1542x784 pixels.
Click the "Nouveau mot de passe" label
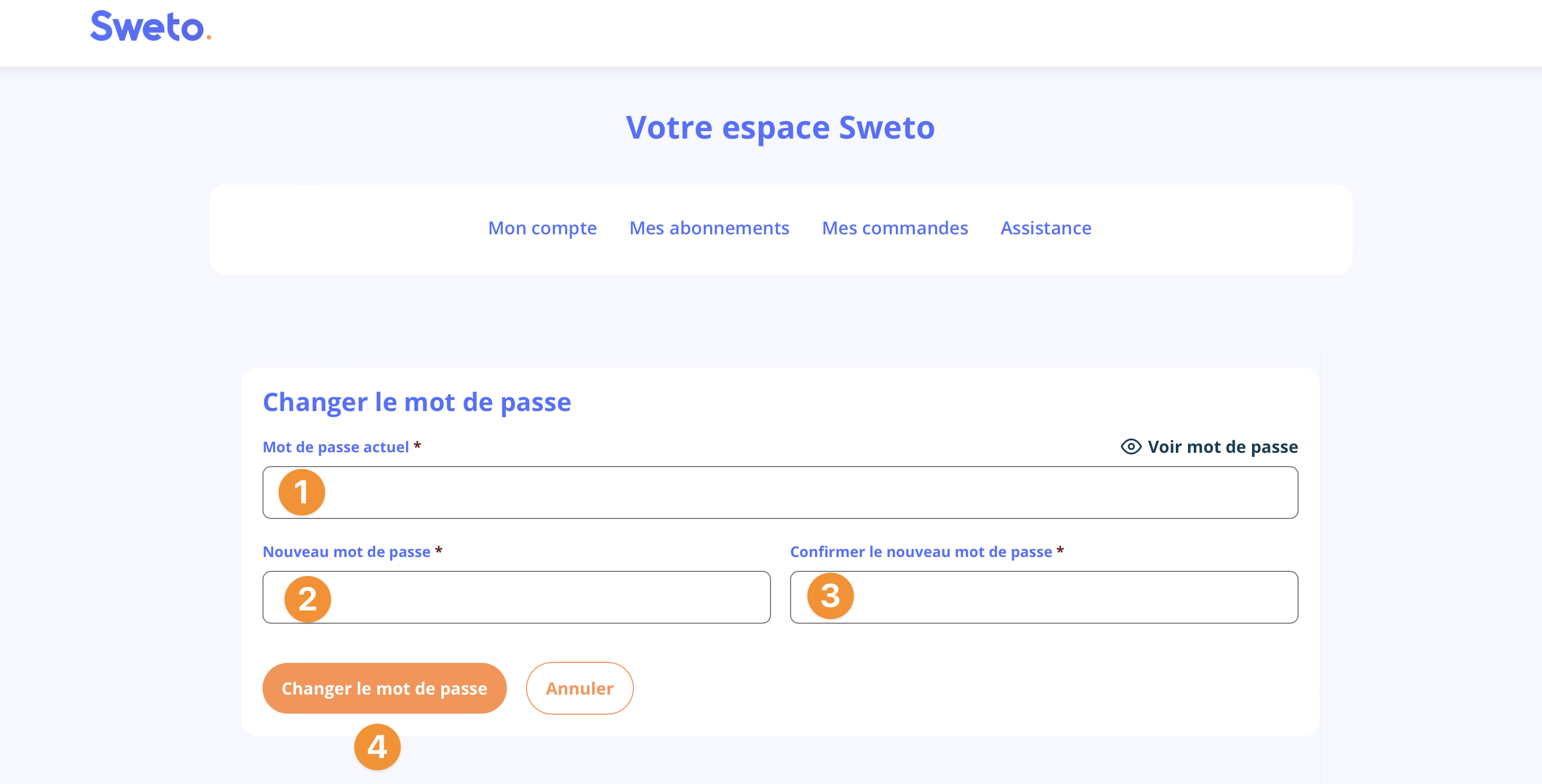(x=347, y=551)
